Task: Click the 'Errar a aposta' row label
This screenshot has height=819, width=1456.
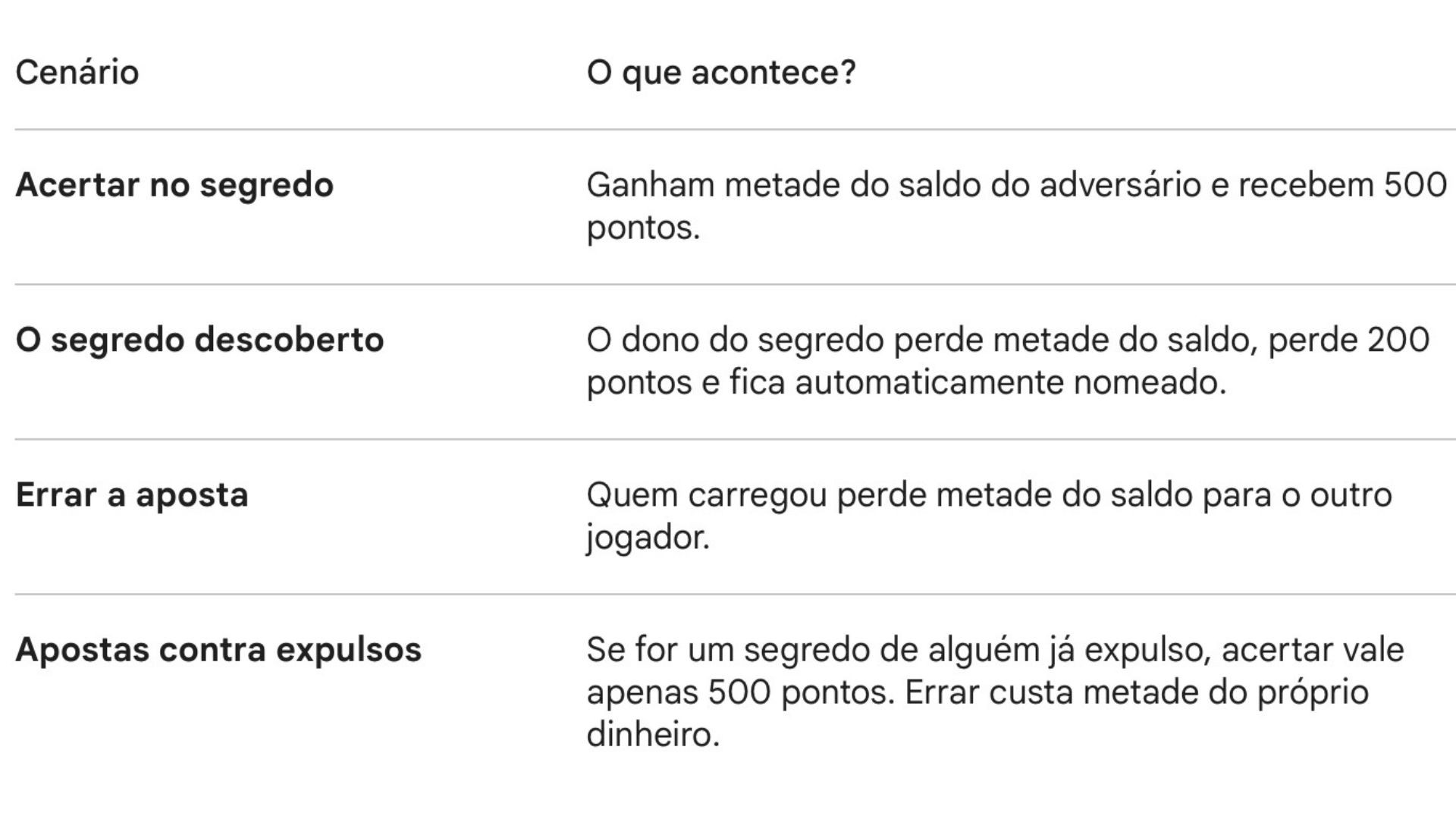Action: click(x=132, y=495)
